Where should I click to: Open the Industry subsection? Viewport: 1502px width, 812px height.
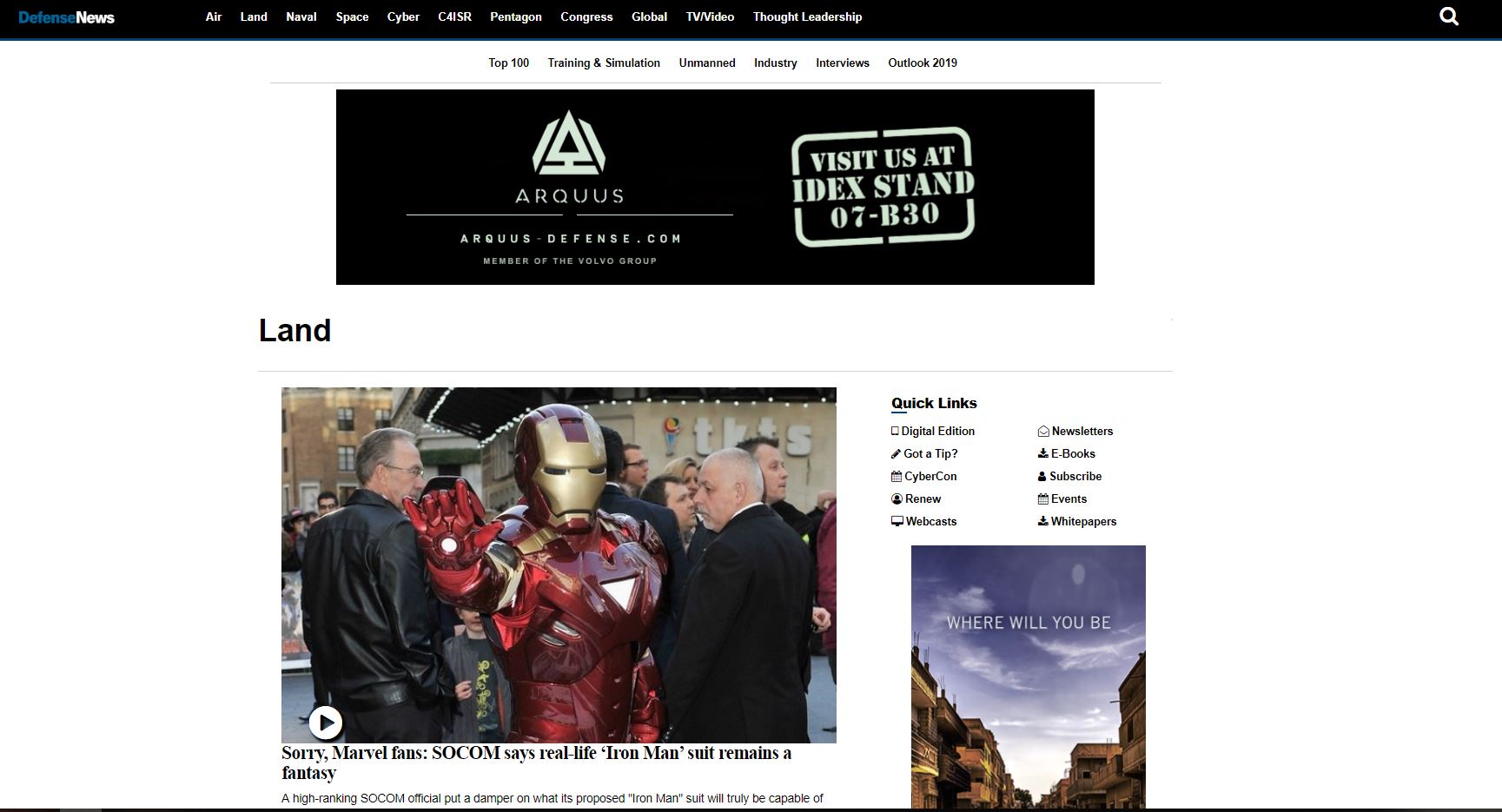tap(776, 63)
